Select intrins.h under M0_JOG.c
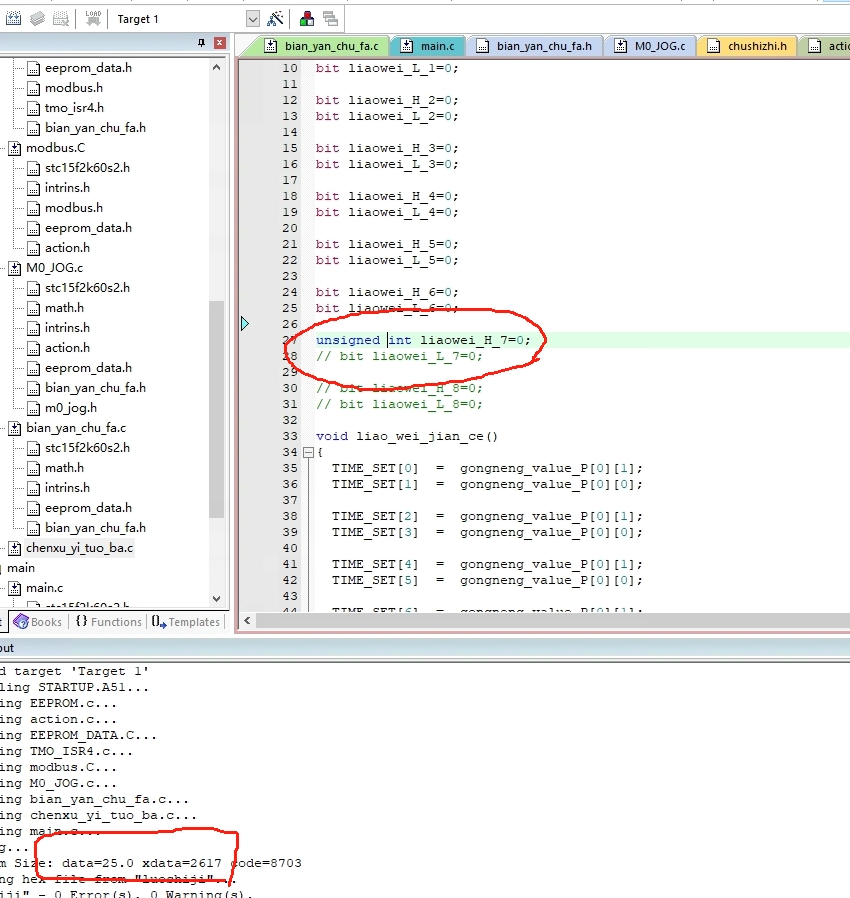850x898 pixels. point(67,328)
